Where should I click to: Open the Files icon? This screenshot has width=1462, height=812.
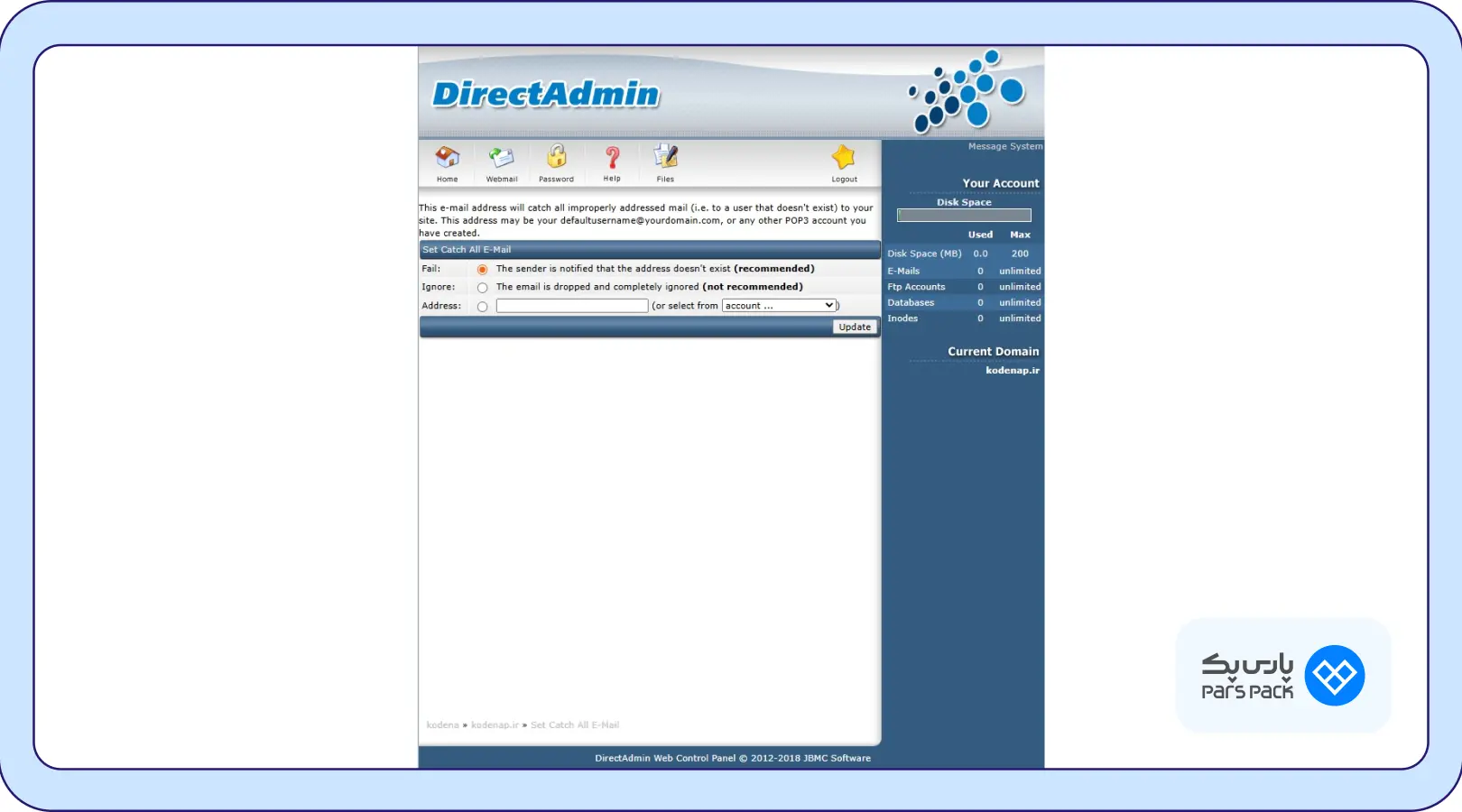[x=666, y=157]
